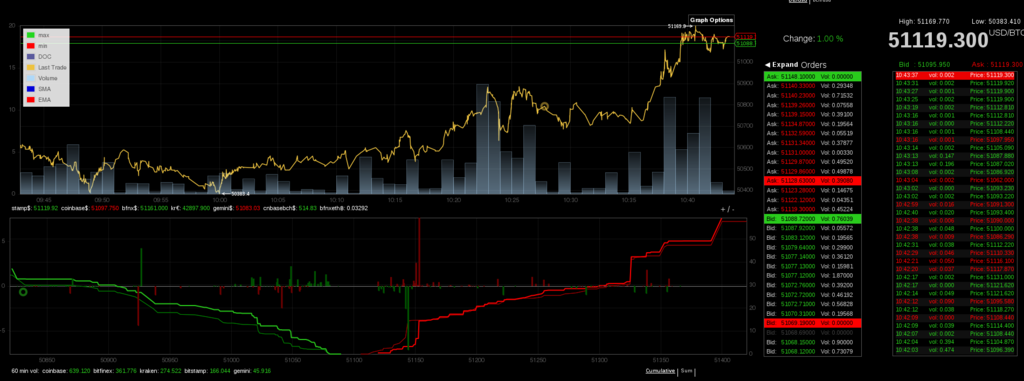The height and width of the screenshot is (381, 1024).
Task: Click the Bid : 51095.950 label
Action: click(x=924, y=65)
